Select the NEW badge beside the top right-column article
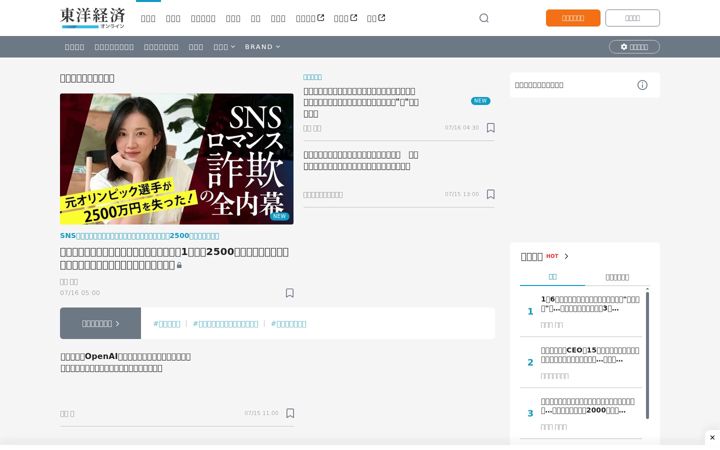The width and height of the screenshot is (720, 450). (480, 101)
